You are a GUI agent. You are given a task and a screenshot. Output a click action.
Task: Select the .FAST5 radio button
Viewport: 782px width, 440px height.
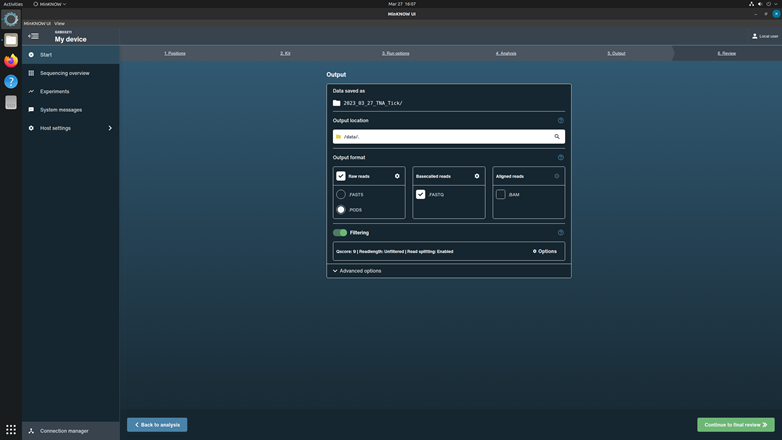pos(341,195)
